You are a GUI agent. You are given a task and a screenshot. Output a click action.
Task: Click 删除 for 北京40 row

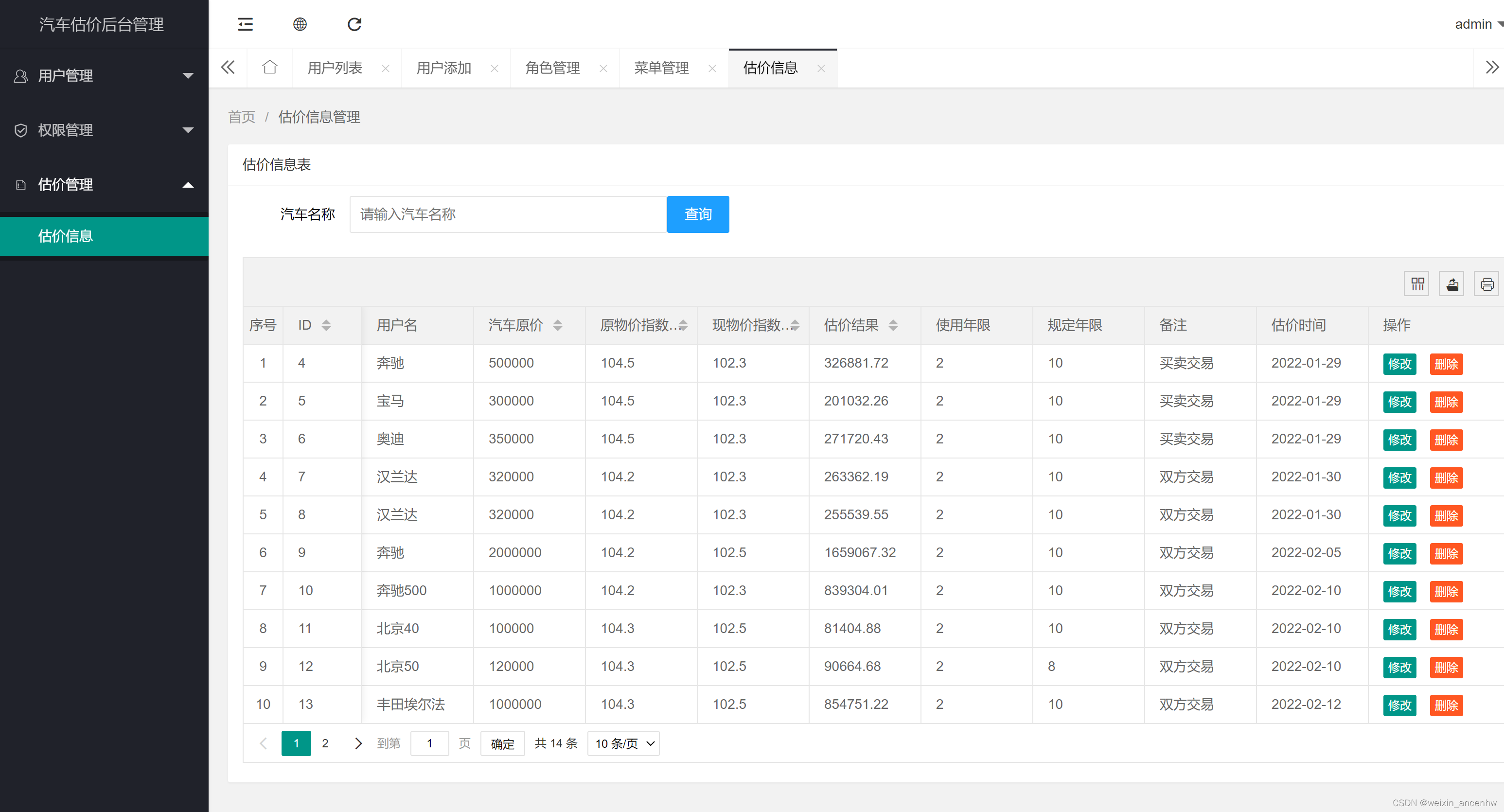(x=1446, y=629)
